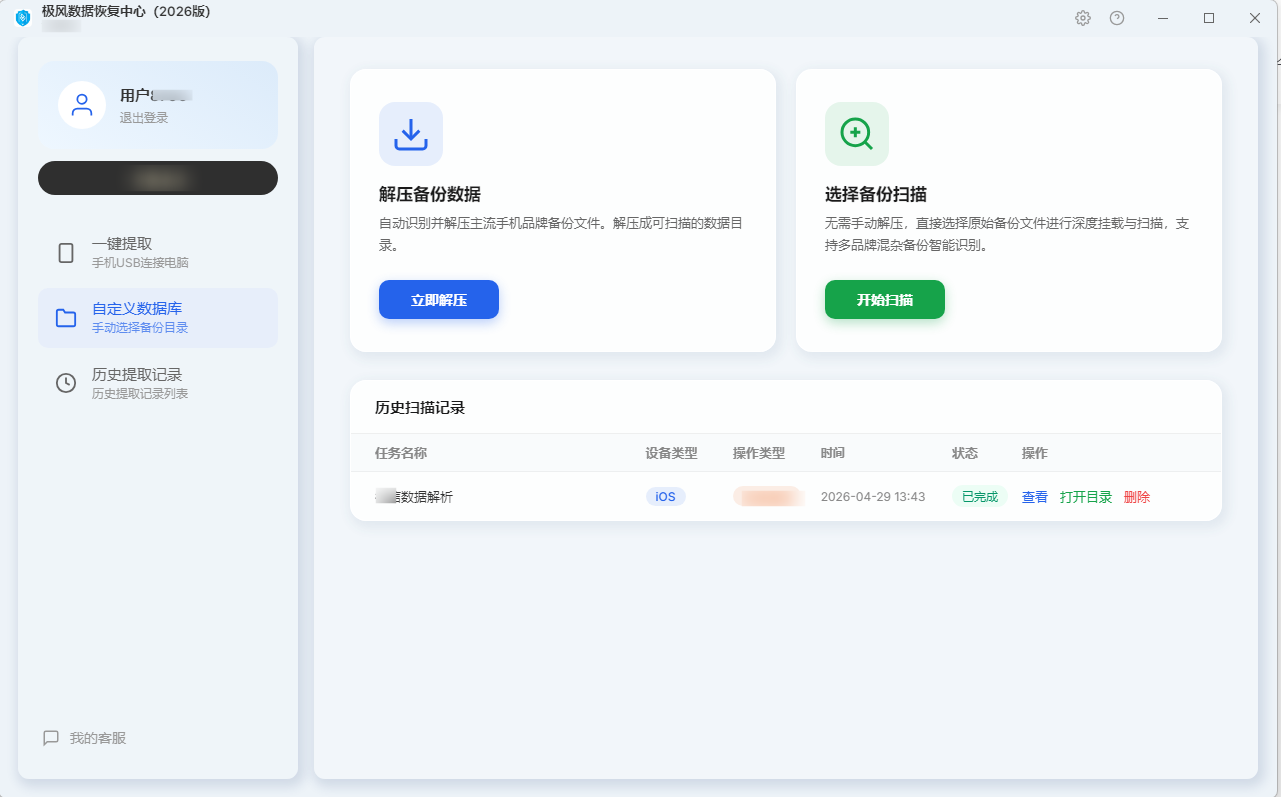The width and height of the screenshot is (1281, 797).
Task: Click the iOS device type badge
Action: coord(666,497)
